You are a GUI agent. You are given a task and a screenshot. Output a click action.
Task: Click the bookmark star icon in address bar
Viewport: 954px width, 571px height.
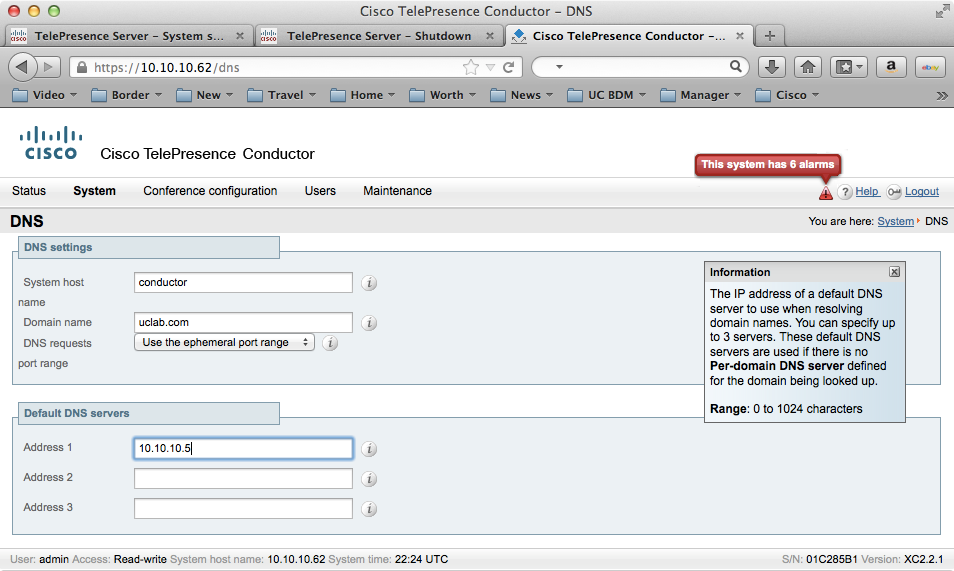[470, 67]
